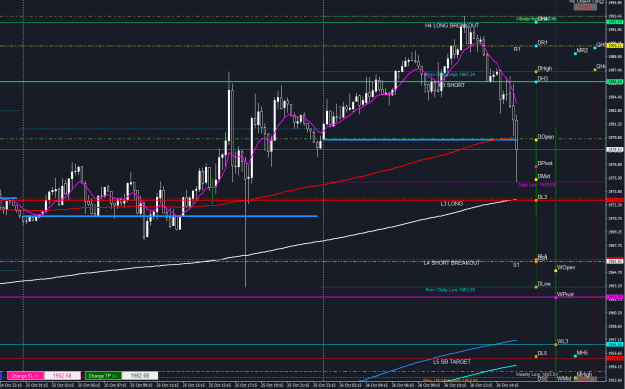
Task: Select the DL3 orange marker
Action: [536, 200]
